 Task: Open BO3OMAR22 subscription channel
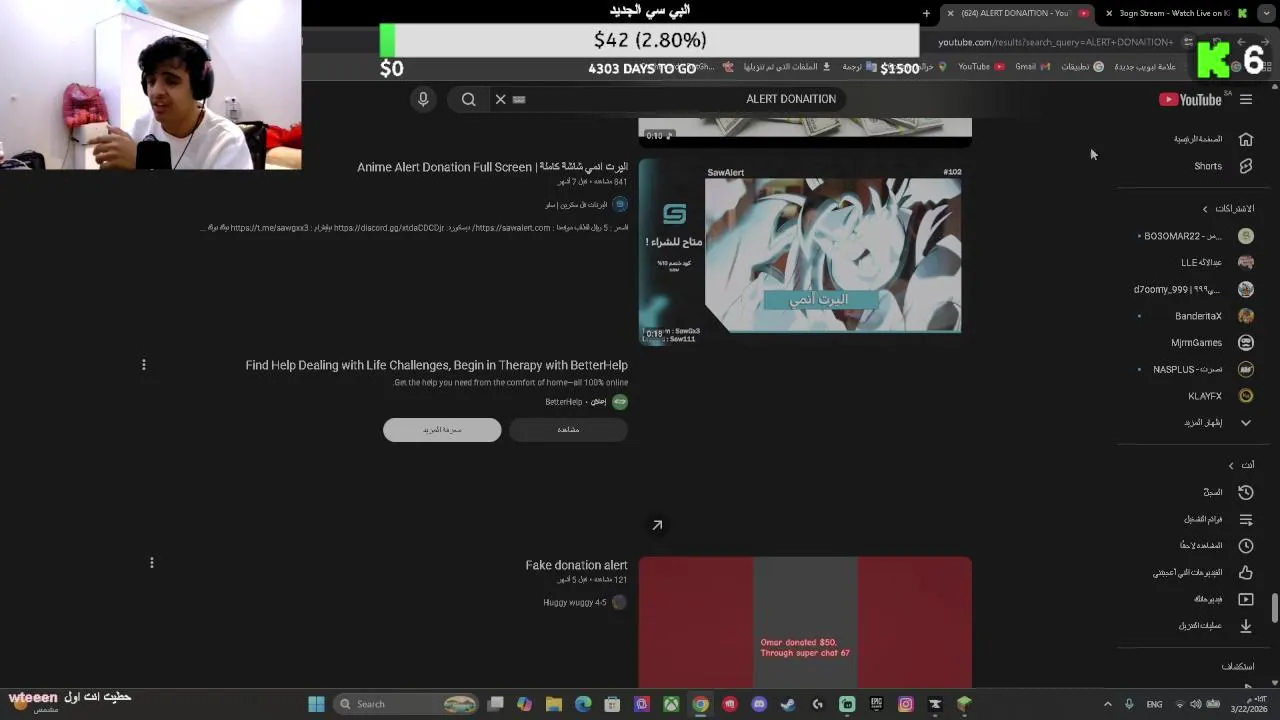1196,236
